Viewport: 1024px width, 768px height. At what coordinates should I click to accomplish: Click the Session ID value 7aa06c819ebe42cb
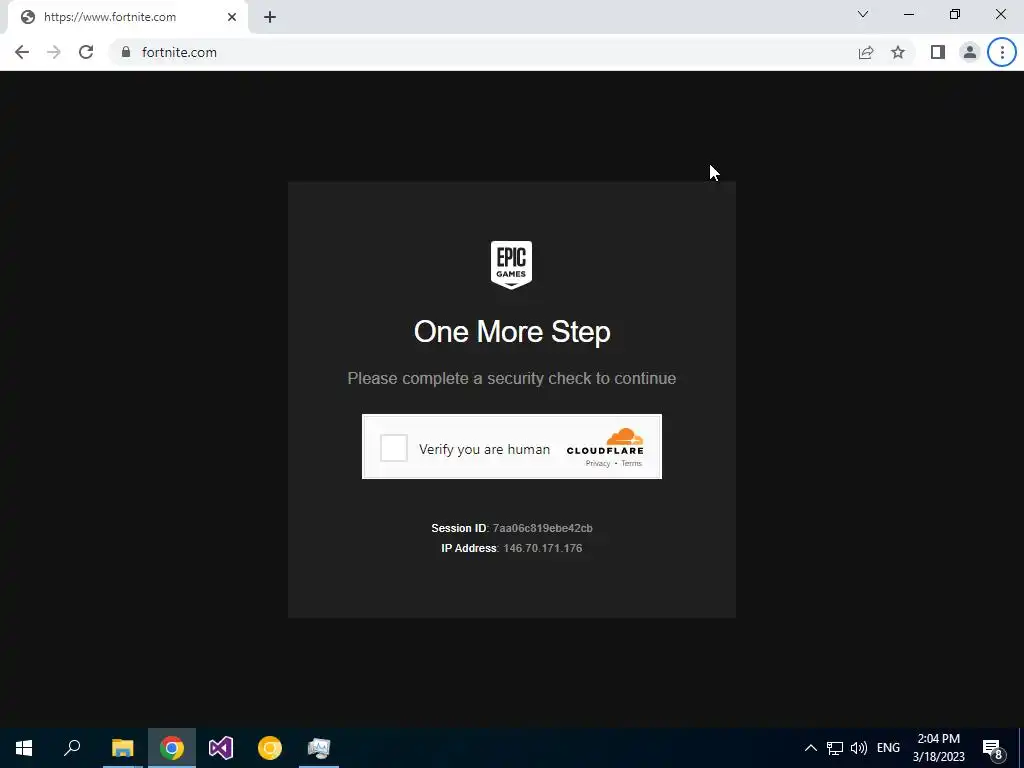pyautogui.click(x=543, y=528)
